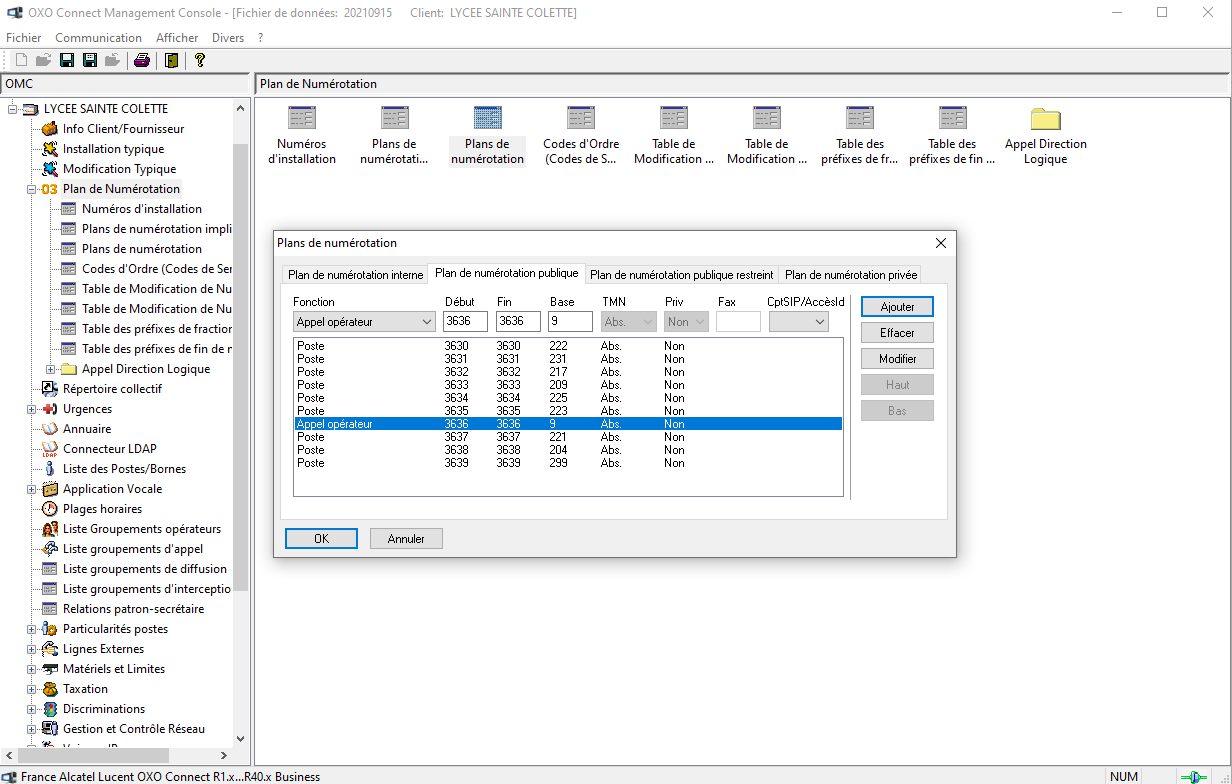Image resolution: width=1232 pixels, height=784 pixels.
Task: Expand the Taxation tree node
Action: pyautogui.click(x=32, y=689)
